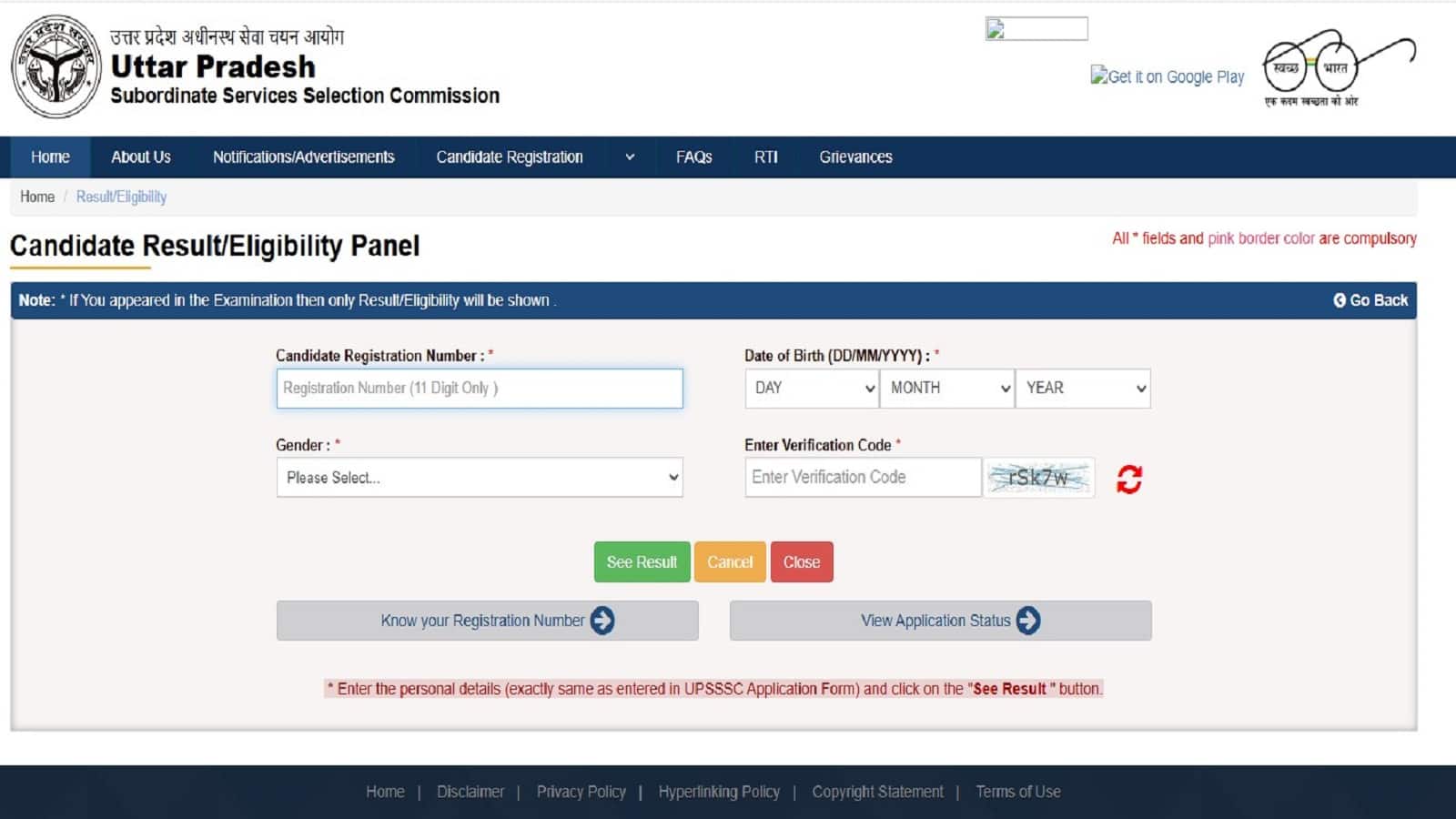Screen dimensions: 1456x819
Task: Click the compulsory fields red notice text
Action: tap(1264, 238)
